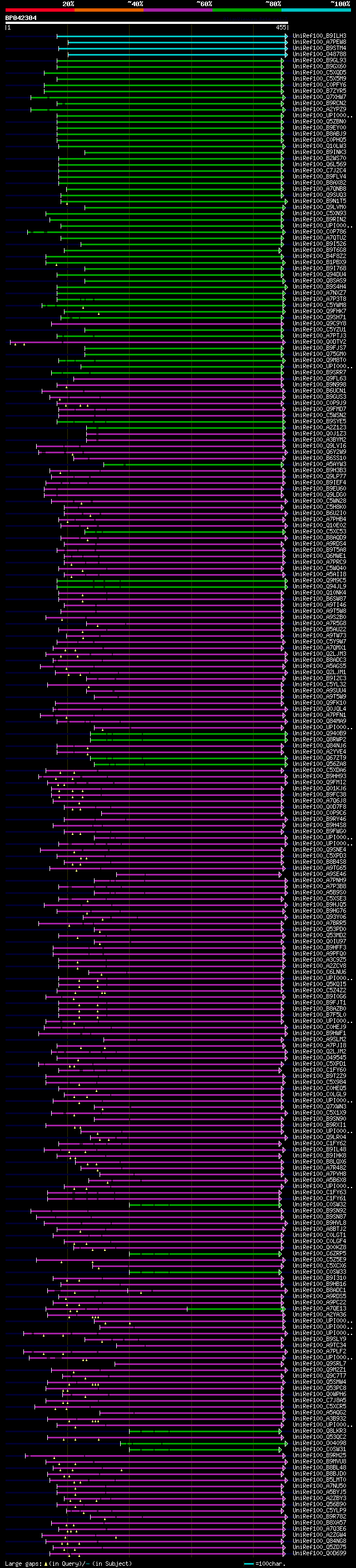Viewport: 356px width, 1568px height.
Task: Select the label UniRef100_B9RCN2
Action: coord(319,103)
